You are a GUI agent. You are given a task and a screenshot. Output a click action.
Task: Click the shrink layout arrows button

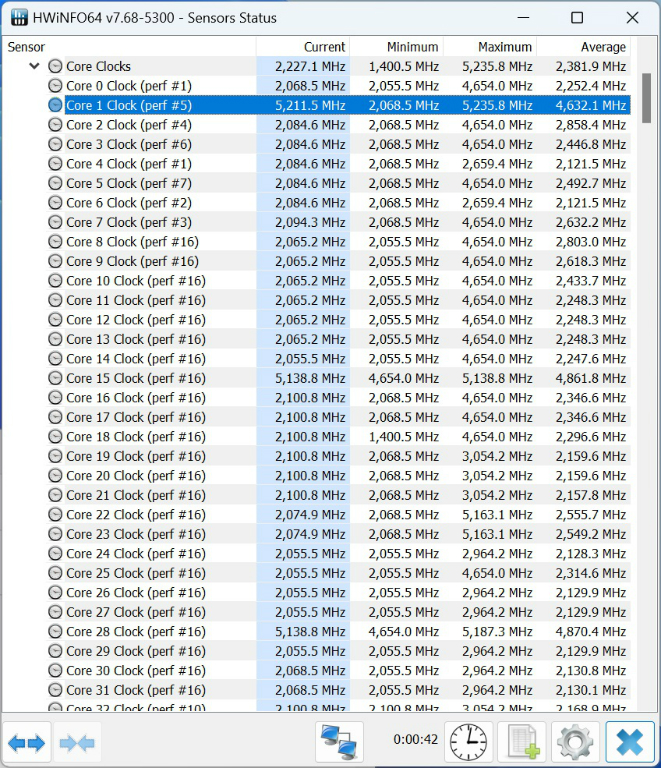[x=77, y=743]
